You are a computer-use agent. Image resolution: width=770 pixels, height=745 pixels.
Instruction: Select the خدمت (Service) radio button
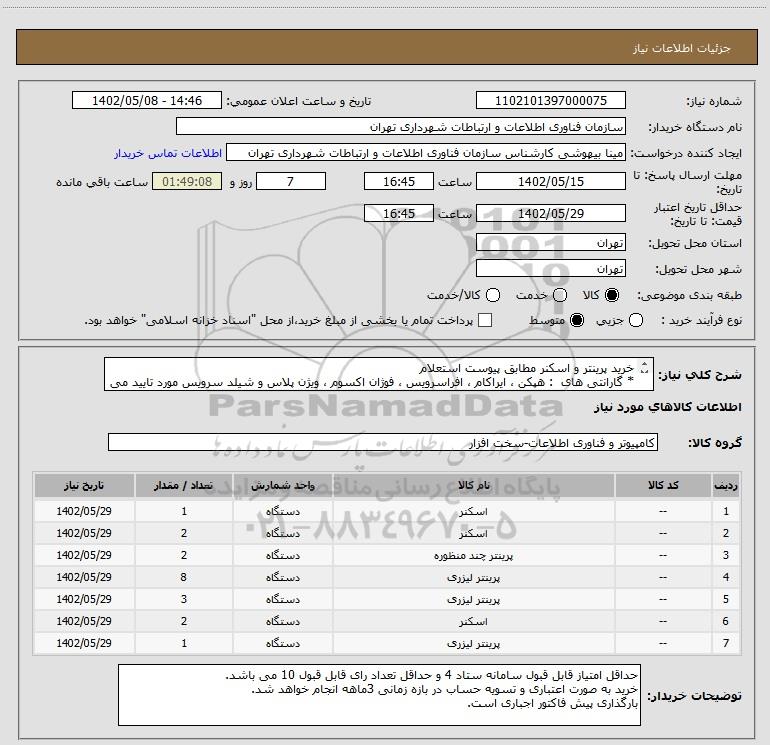point(560,295)
